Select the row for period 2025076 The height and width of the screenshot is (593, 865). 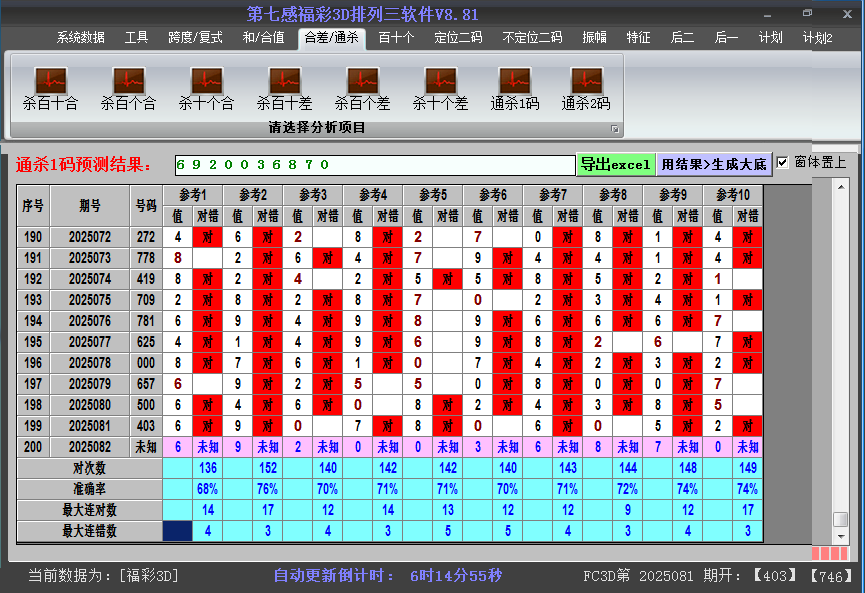390,321
